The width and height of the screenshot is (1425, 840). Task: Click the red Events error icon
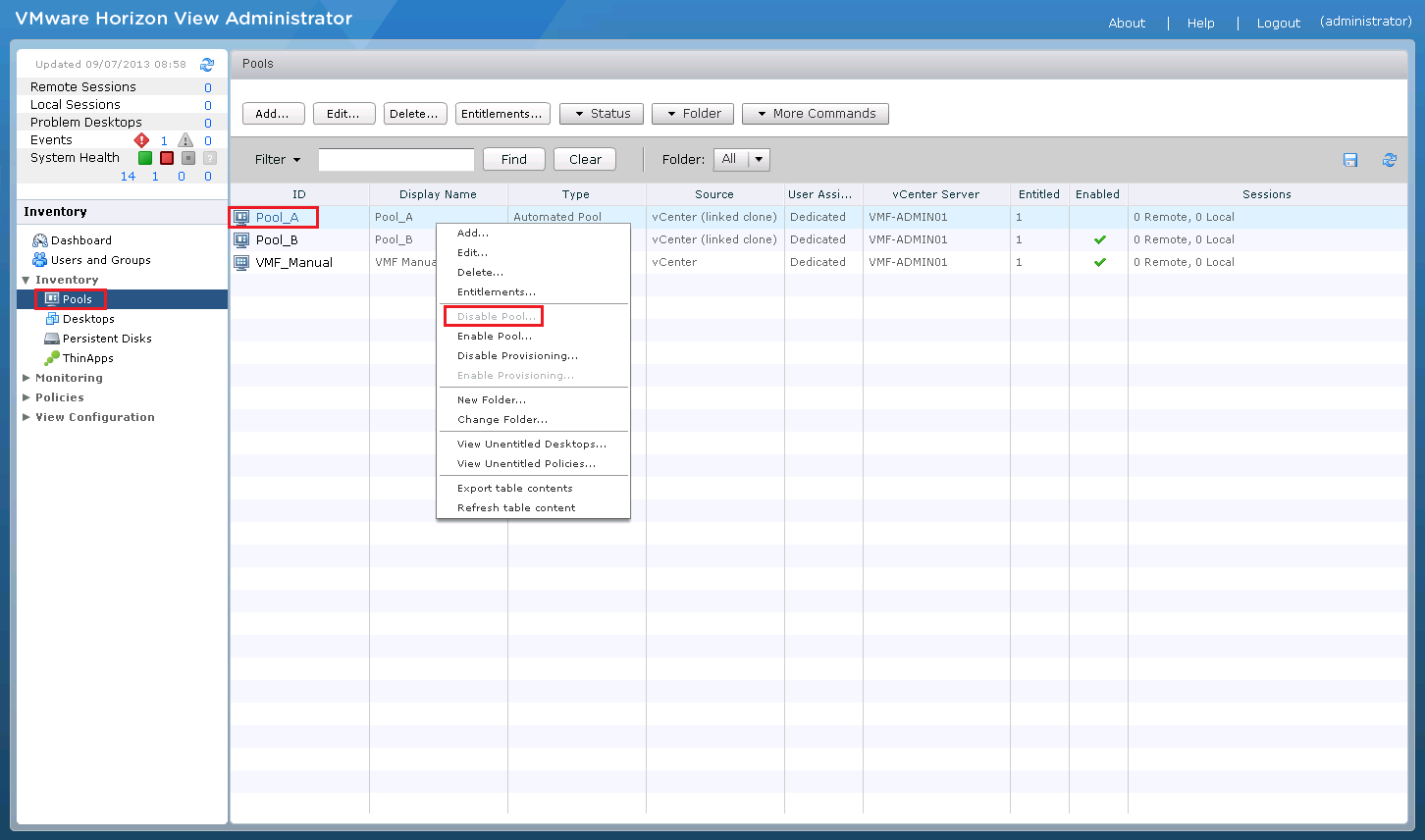pyautogui.click(x=141, y=140)
